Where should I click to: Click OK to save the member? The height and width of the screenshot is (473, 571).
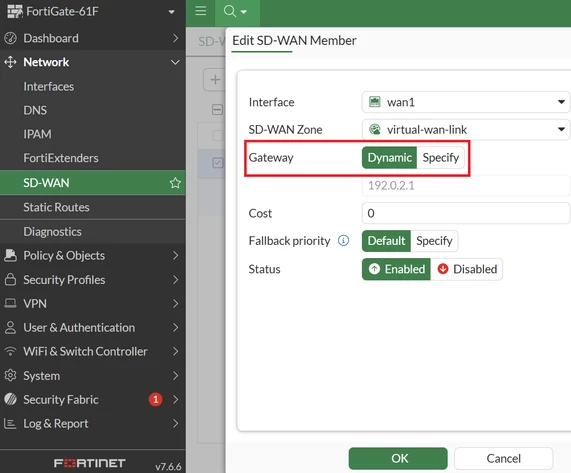click(398, 458)
